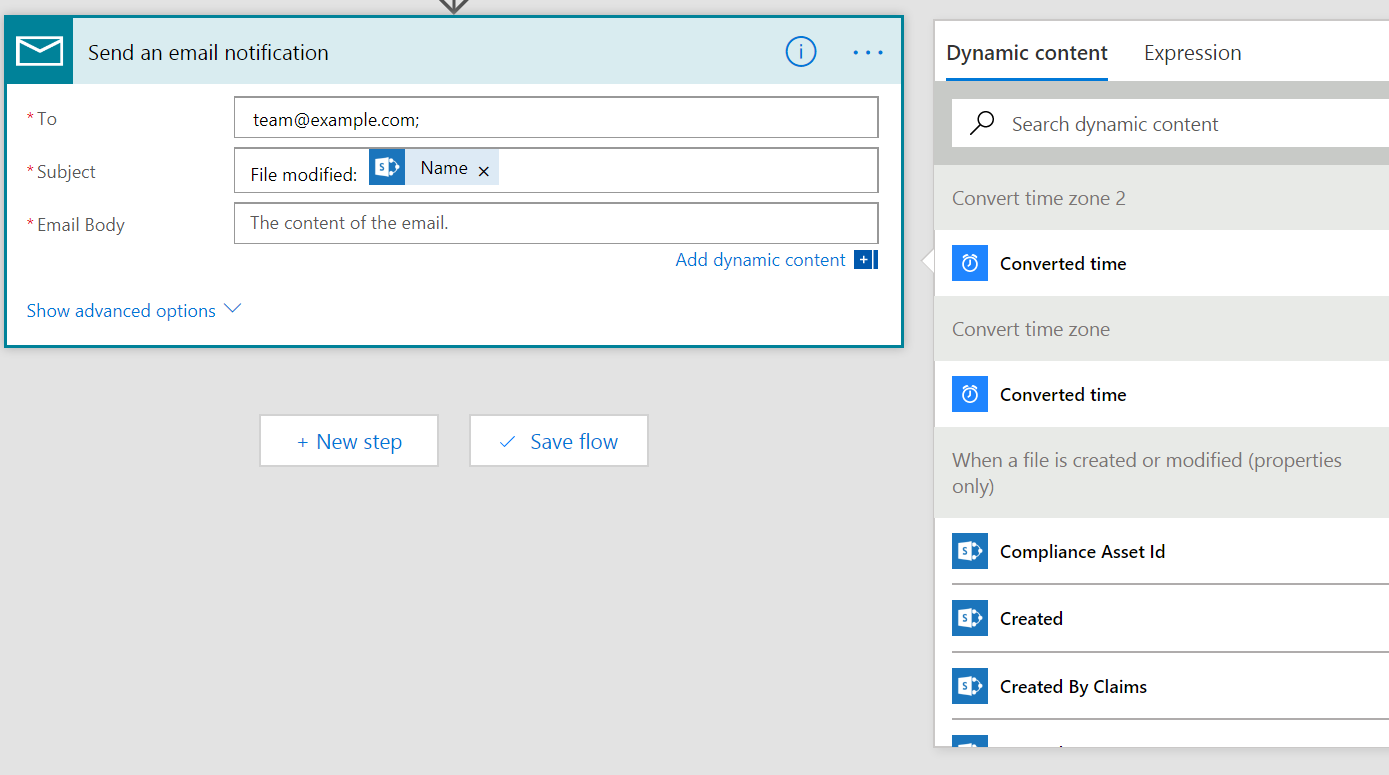Image resolution: width=1389 pixels, height=775 pixels.
Task: Open the info icon on email action
Action: [800, 52]
